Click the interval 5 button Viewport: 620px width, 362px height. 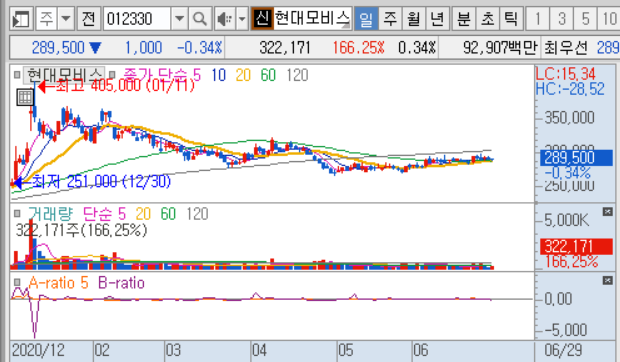[x=585, y=18]
